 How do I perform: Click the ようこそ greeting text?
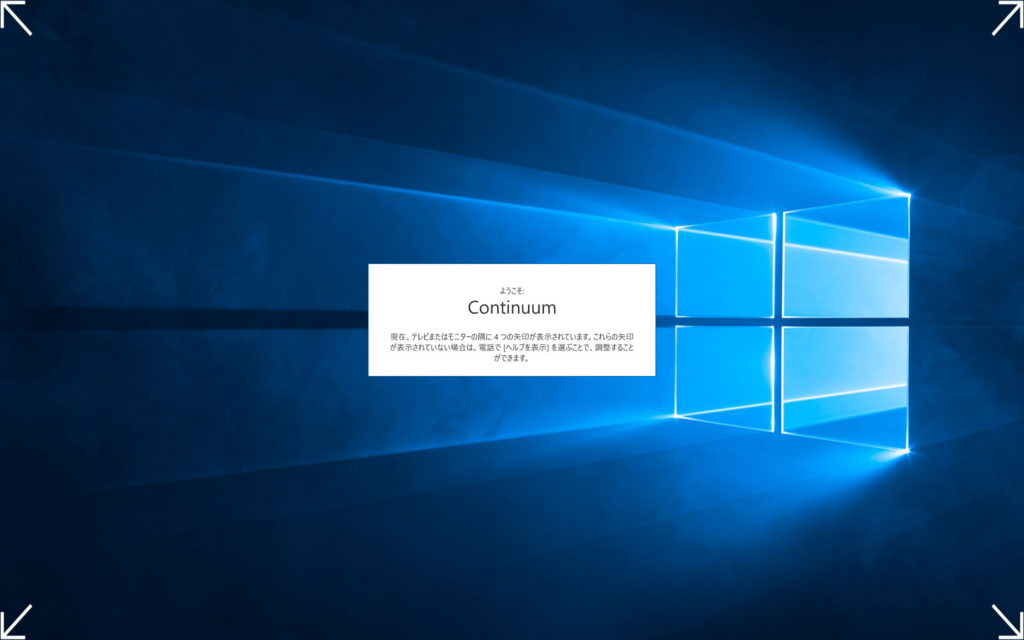point(512,291)
